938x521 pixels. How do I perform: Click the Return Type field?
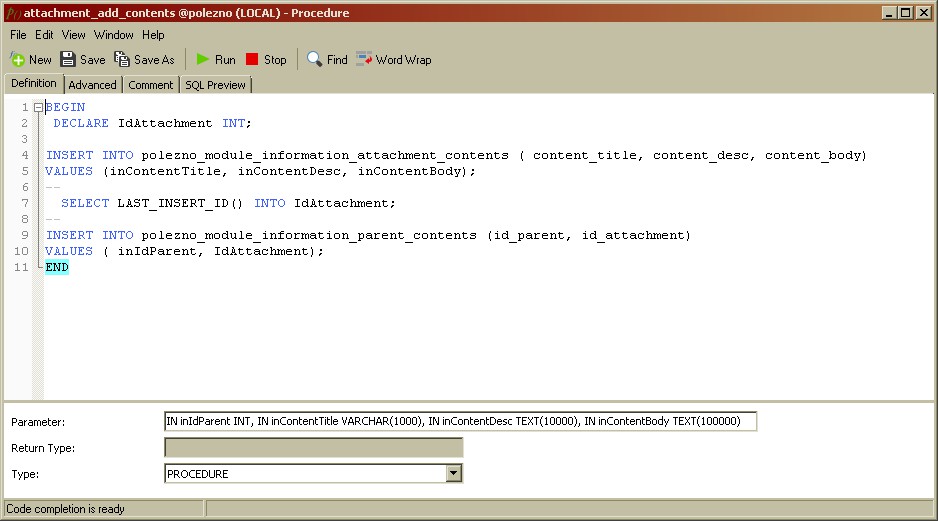(313, 447)
